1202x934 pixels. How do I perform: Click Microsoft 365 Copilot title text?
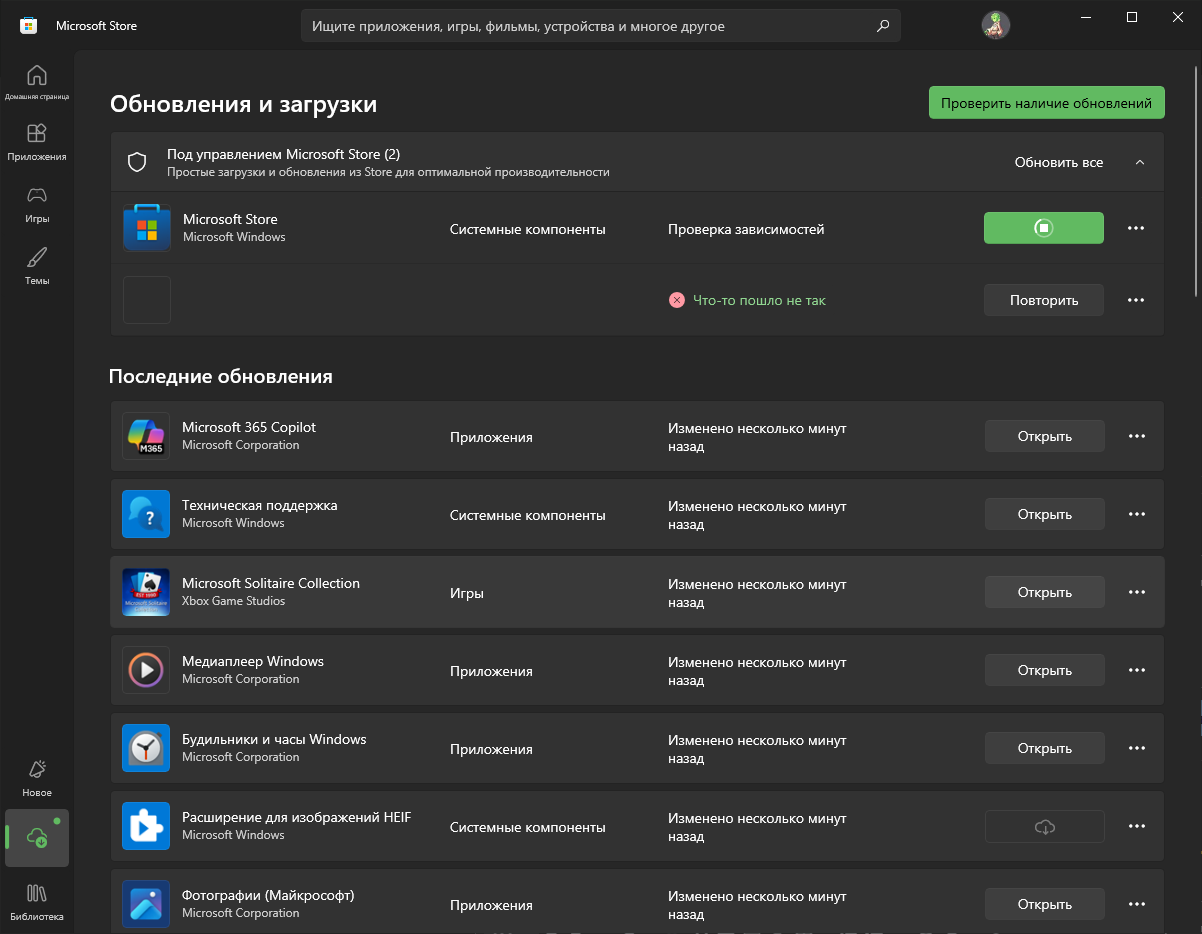pyautogui.click(x=249, y=427)
